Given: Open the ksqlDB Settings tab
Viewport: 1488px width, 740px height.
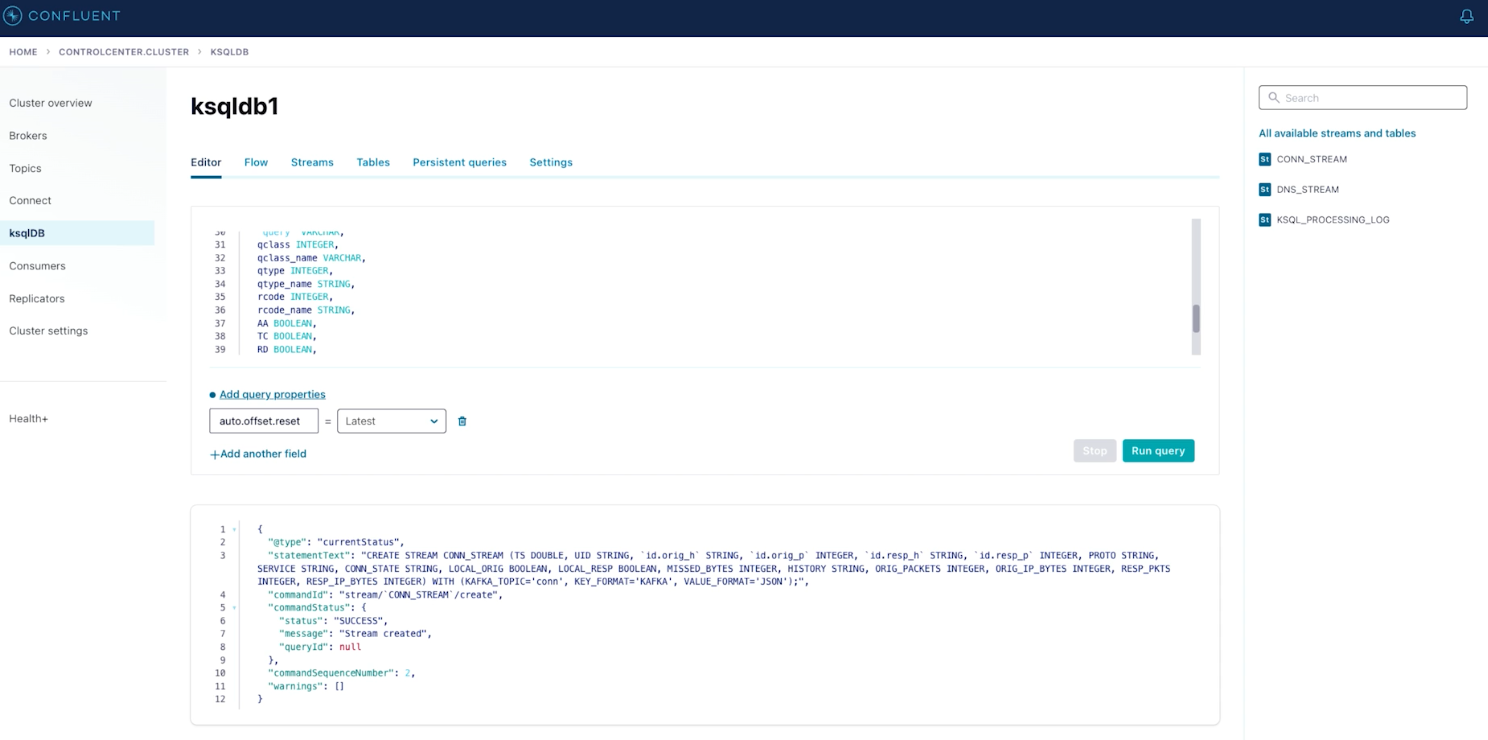Looking at the screenshot, I should coord(551,162).
